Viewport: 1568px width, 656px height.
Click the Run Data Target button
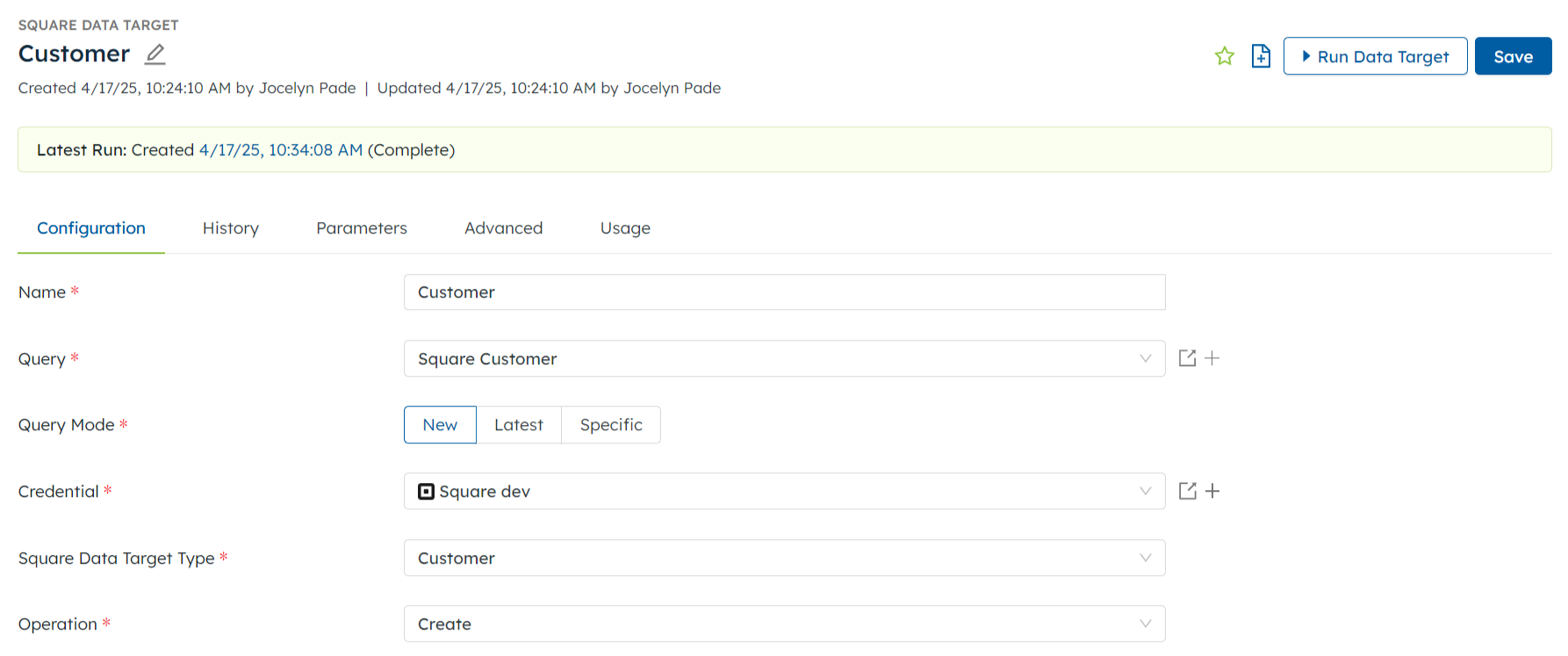pyautogui.click(x=1375, y=56)
